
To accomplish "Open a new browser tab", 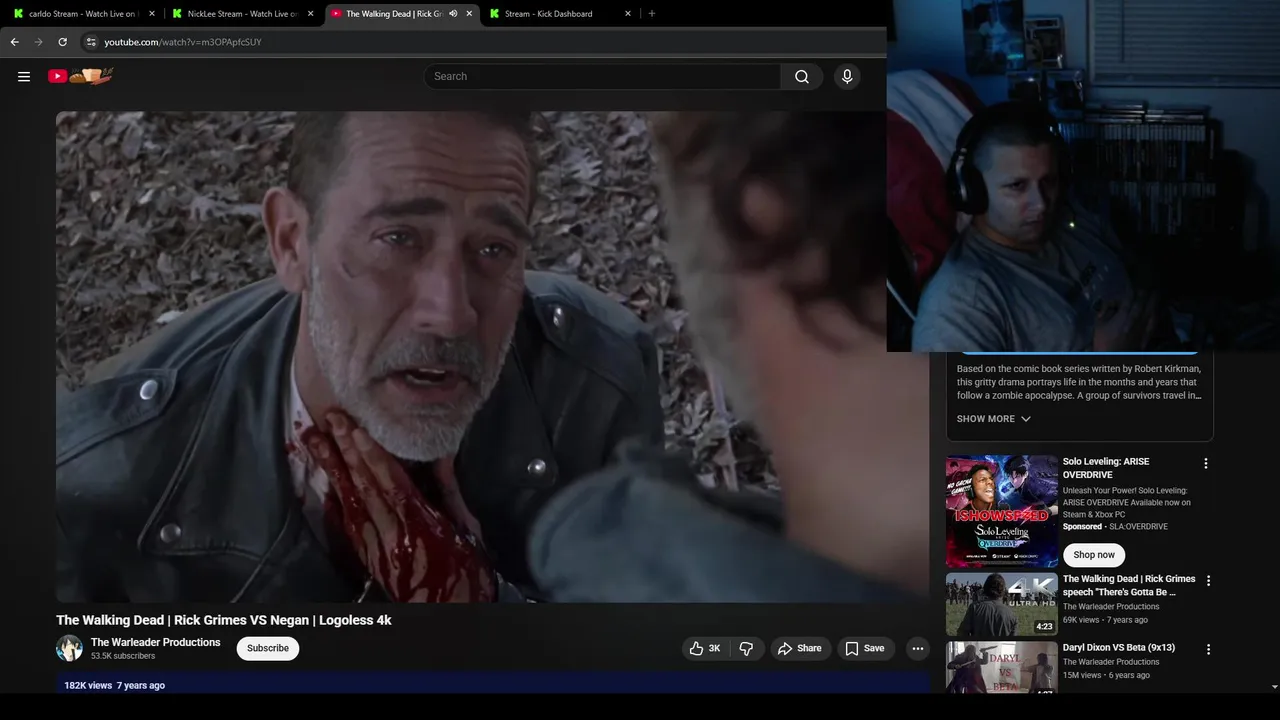I will (x=652, y=14).
